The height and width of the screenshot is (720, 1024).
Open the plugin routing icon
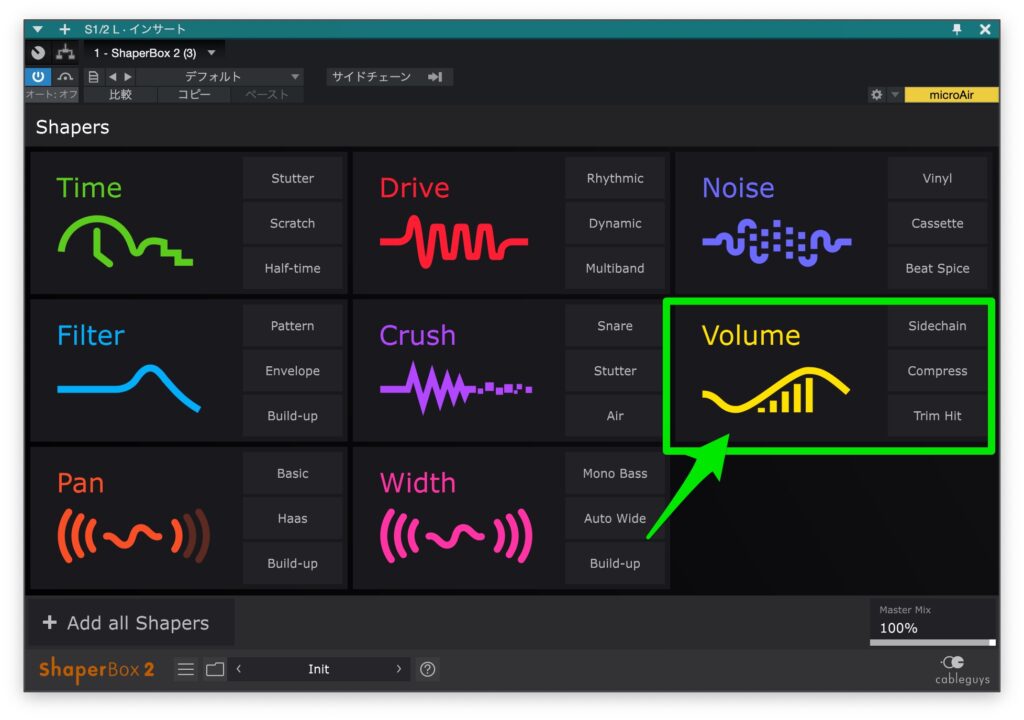pyautogui.click(x=66, y=52)
